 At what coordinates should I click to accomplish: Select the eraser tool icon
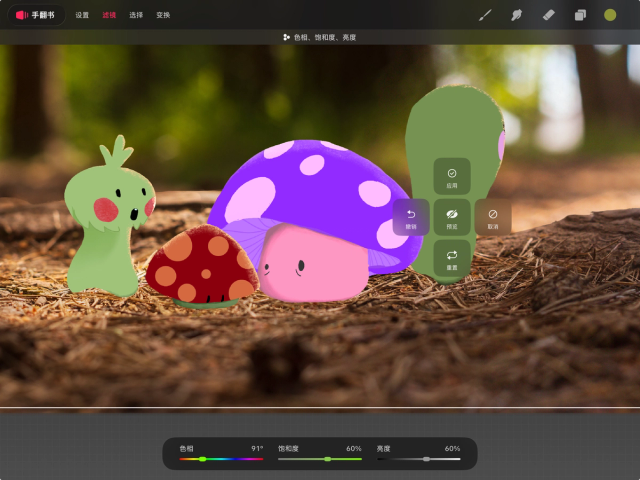coord(547,15)
